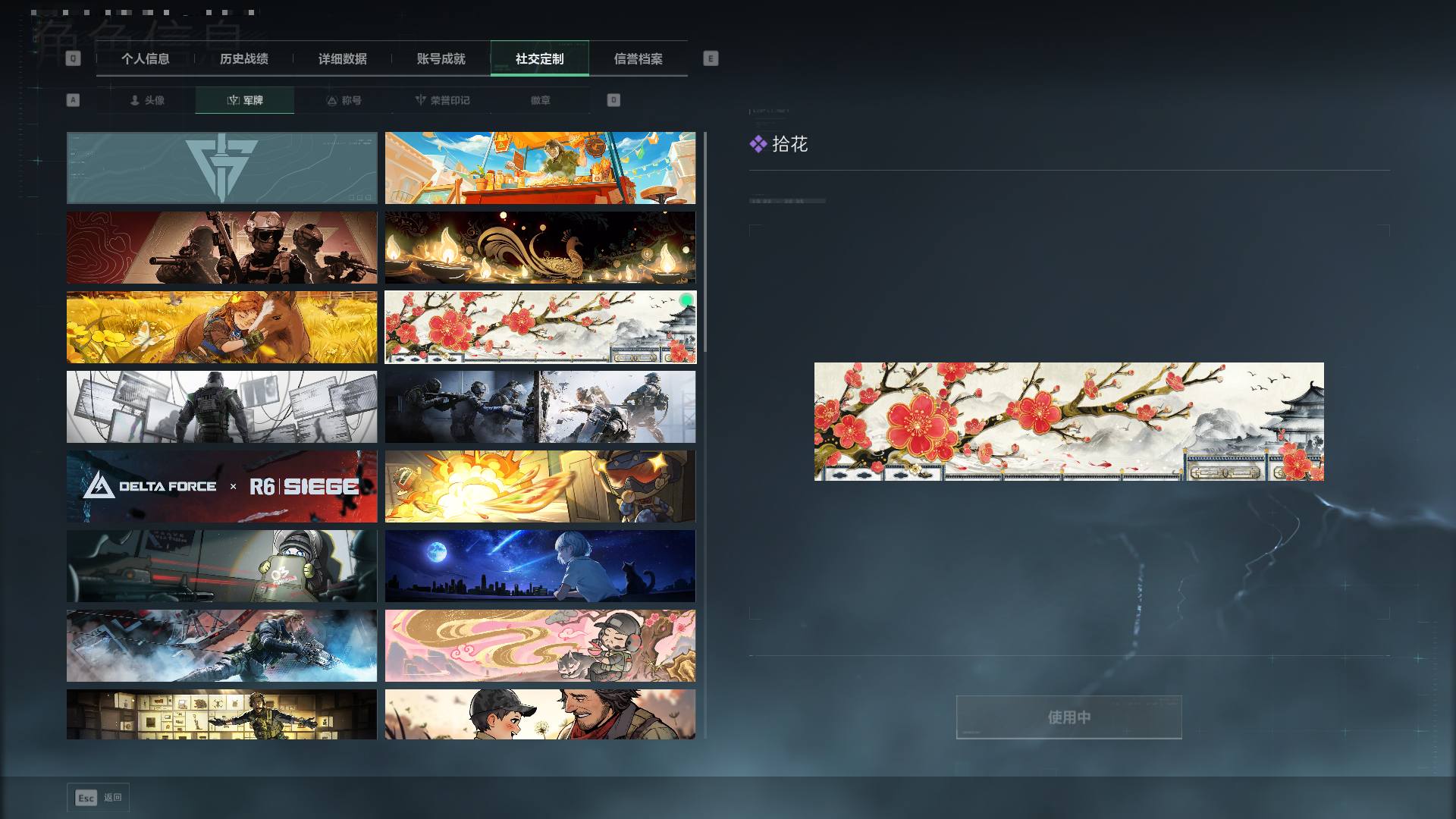Image resolution: width=1456 pixels, height=819 pixels.
Task: Click the 使用中 button
Action: click(1068, 717)
